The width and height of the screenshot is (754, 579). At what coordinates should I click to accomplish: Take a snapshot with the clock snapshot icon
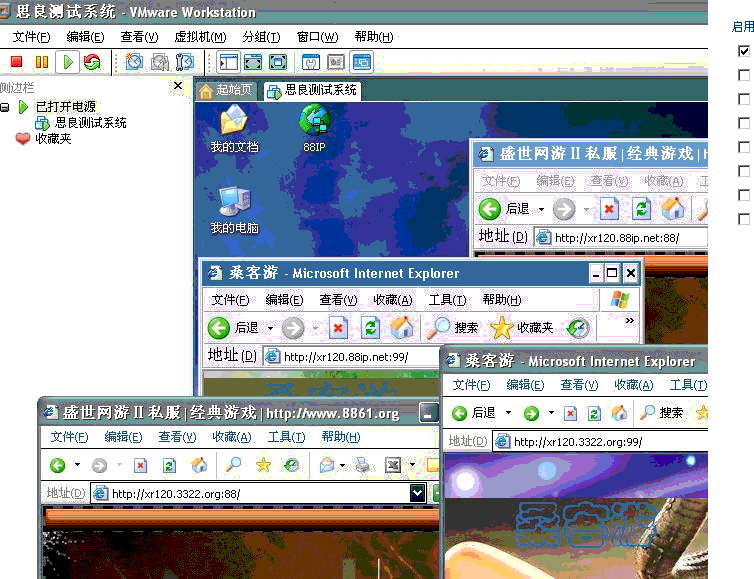click(134, 62)
